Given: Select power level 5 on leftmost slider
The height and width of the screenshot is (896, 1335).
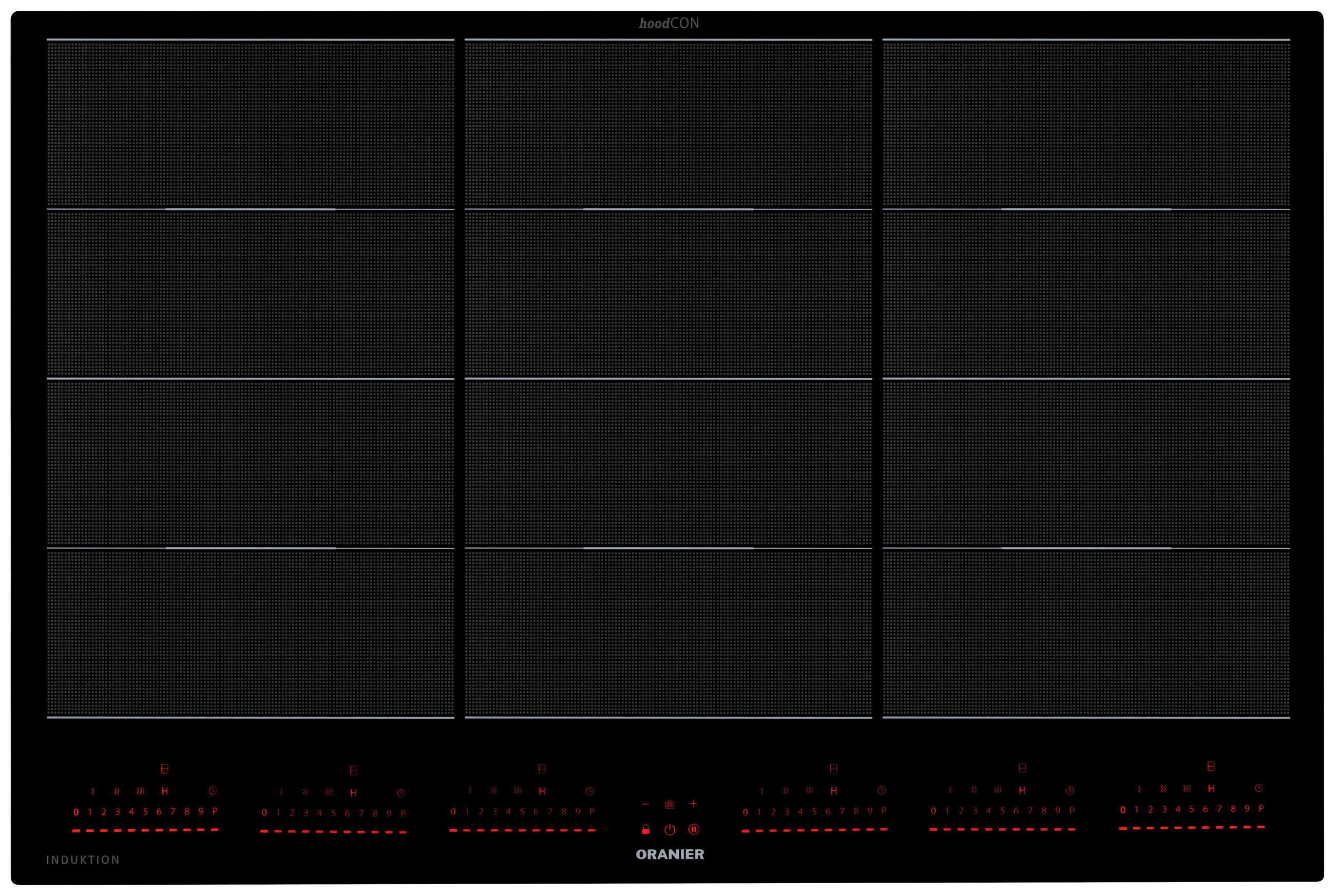Looking at the screenshot, I should [x=145, y=811].
